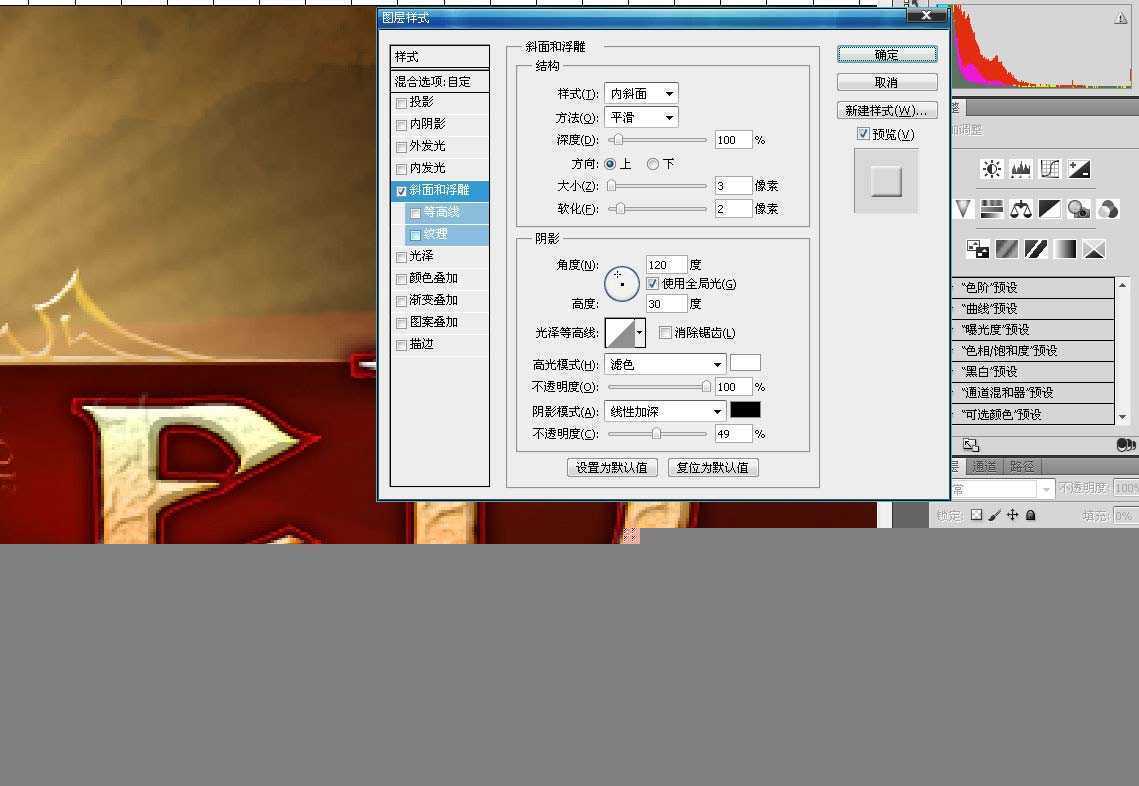Image resolution: width=1139 pixels, height=786 pixels.
Task: Enable the 投影 drop shadow checkbox
Action: tap(401, 103)
